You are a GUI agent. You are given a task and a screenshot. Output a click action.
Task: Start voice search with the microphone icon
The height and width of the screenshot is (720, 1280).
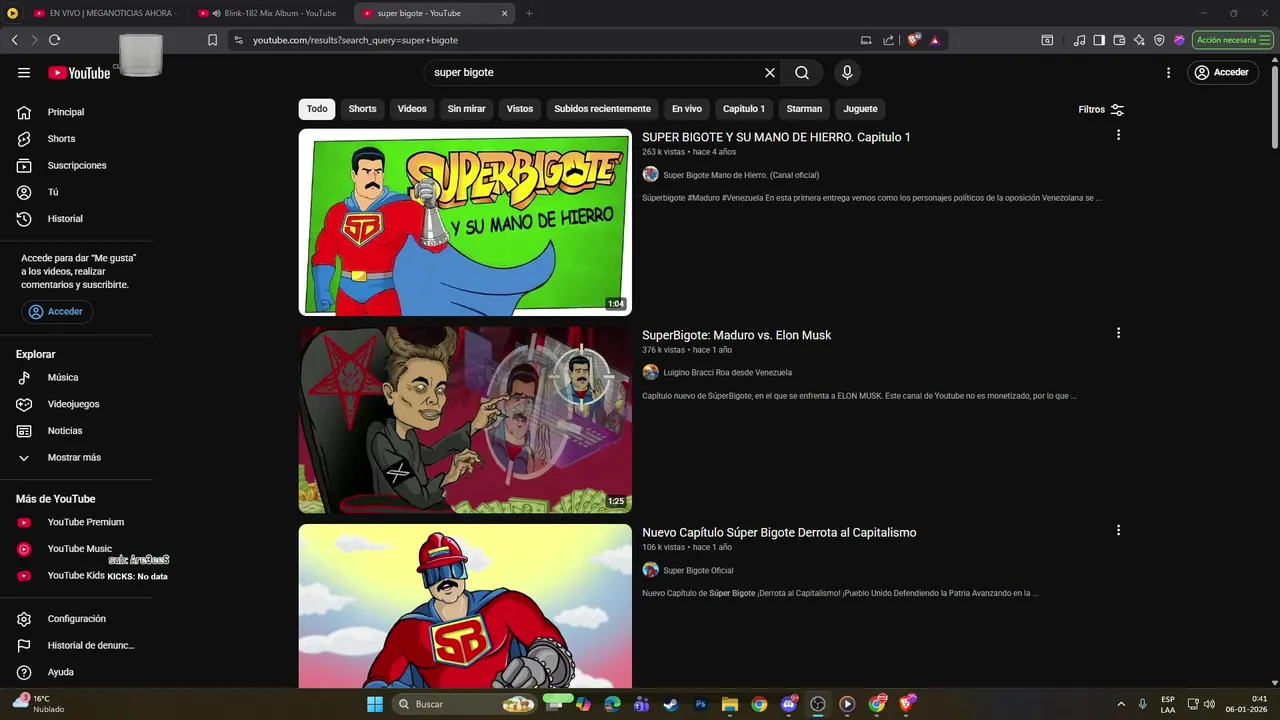847,72
